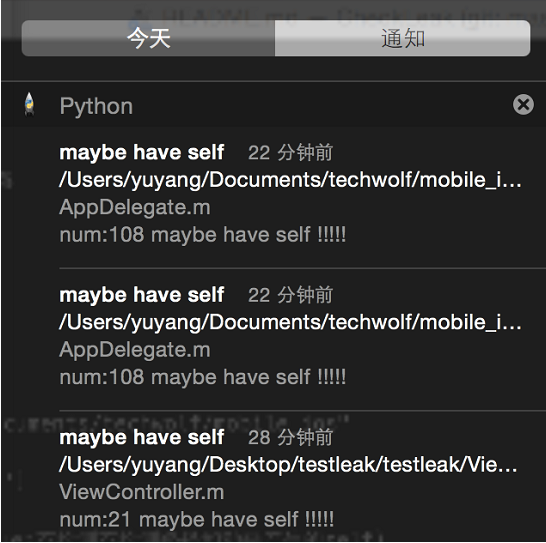This screenshot has height=543, width=546.
Task: Click the topmost notification's techwolf path line
Action: (290, 180)
